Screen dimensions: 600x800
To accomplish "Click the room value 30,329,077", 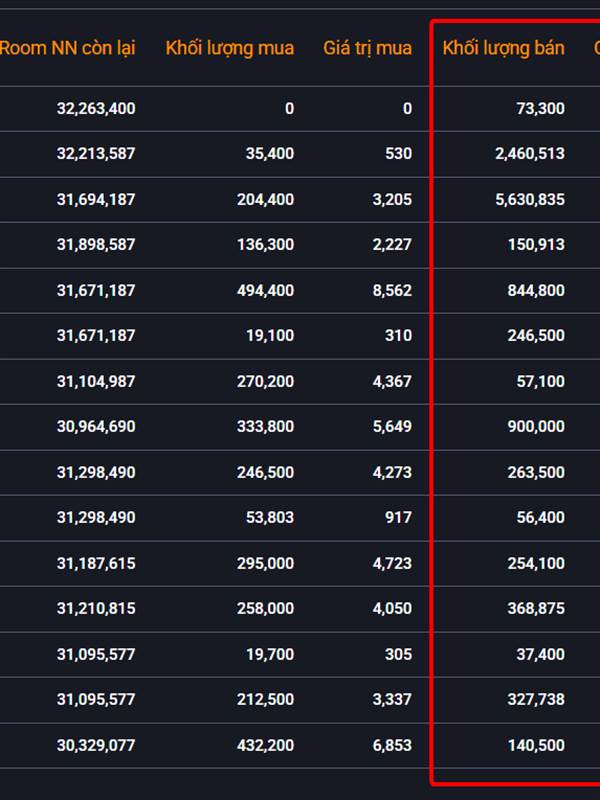I will [x=96, y=745].
